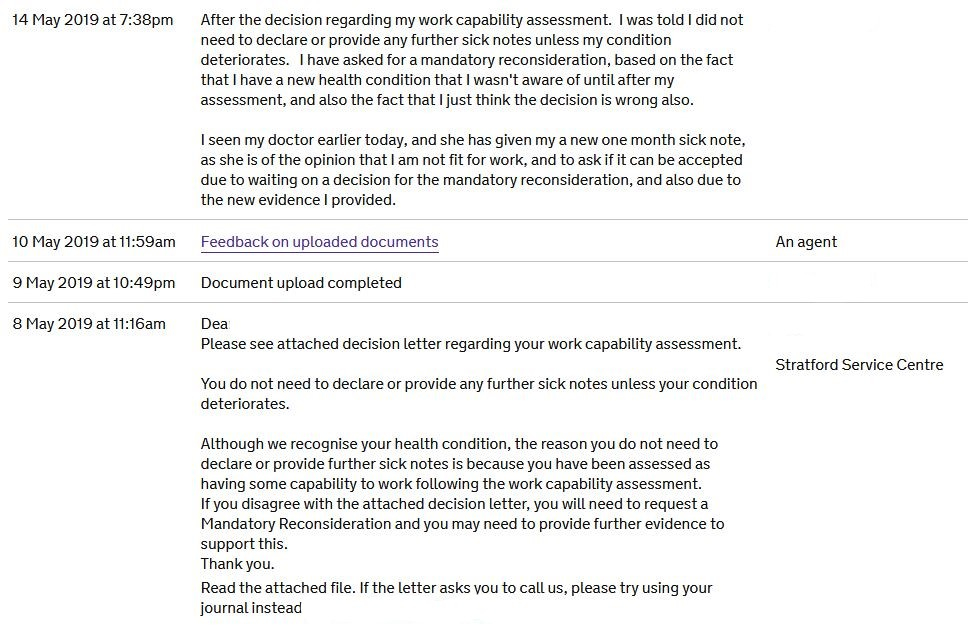
Task: Click the line starting If you disagree
Action: [454, 504]
